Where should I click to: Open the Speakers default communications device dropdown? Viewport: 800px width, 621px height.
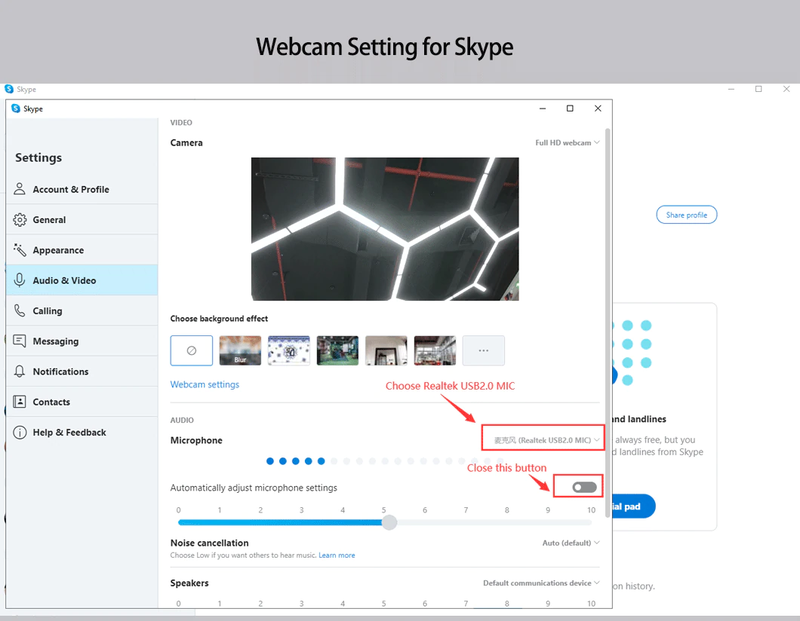coord(541,583)
